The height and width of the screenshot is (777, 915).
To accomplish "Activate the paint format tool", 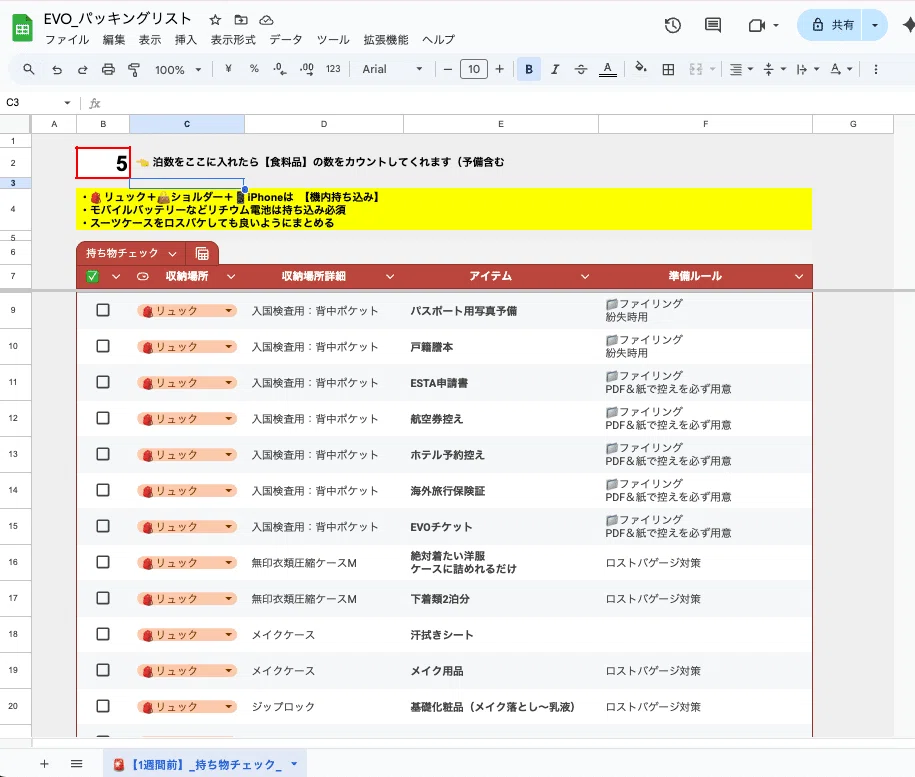I will (134, 69).
